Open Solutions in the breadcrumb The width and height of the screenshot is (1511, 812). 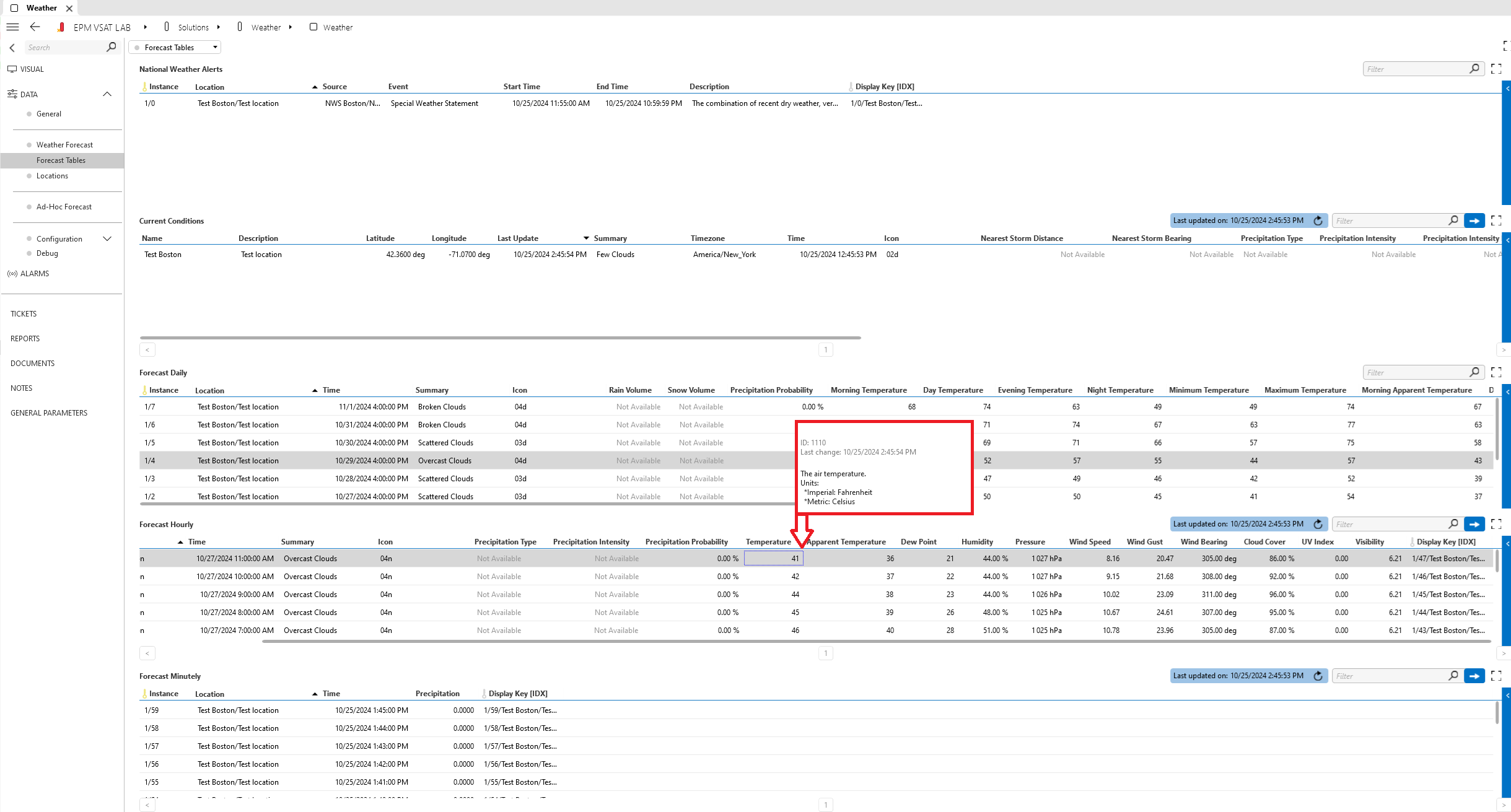193,27
